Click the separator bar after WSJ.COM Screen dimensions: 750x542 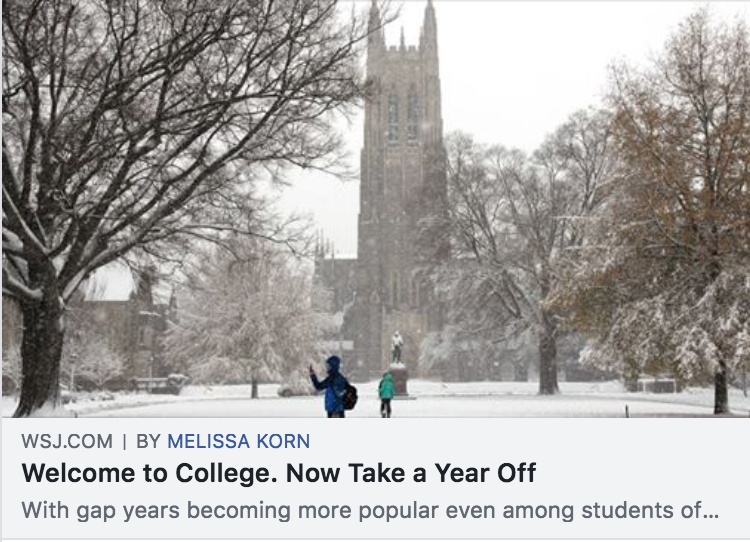[124, 441]
